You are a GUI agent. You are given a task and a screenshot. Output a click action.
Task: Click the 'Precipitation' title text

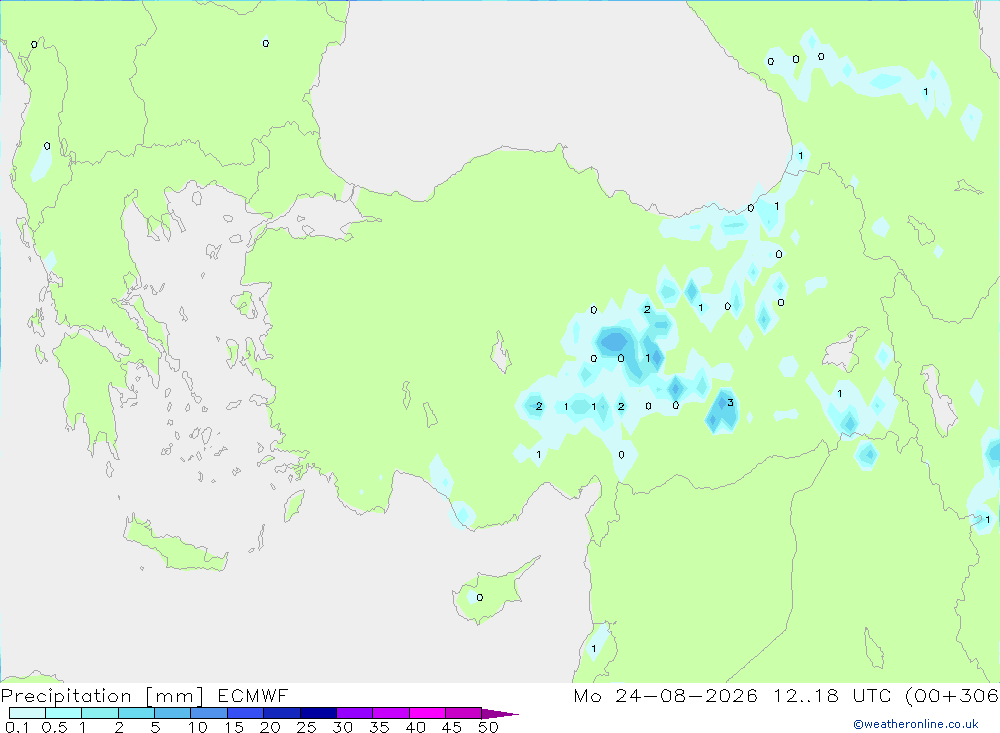(66, 696)
